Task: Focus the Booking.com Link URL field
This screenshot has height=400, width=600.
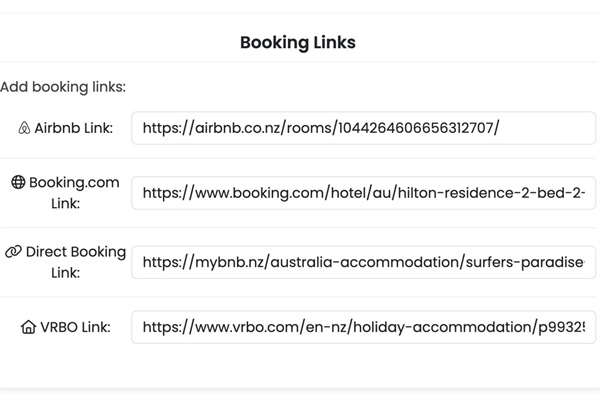Action: click(x=363, y=193)
